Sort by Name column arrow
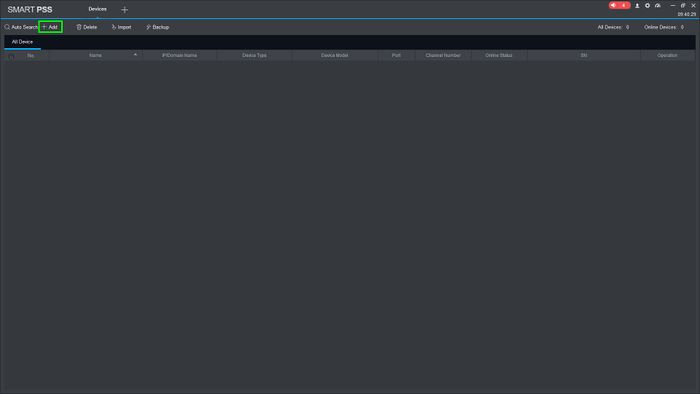700x394 pixels. pos(135,54)
